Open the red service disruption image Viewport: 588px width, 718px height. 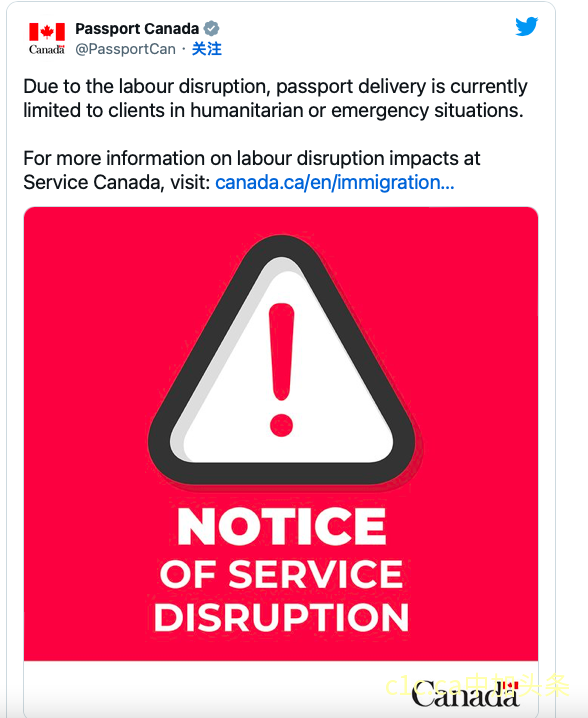(281, 434)
